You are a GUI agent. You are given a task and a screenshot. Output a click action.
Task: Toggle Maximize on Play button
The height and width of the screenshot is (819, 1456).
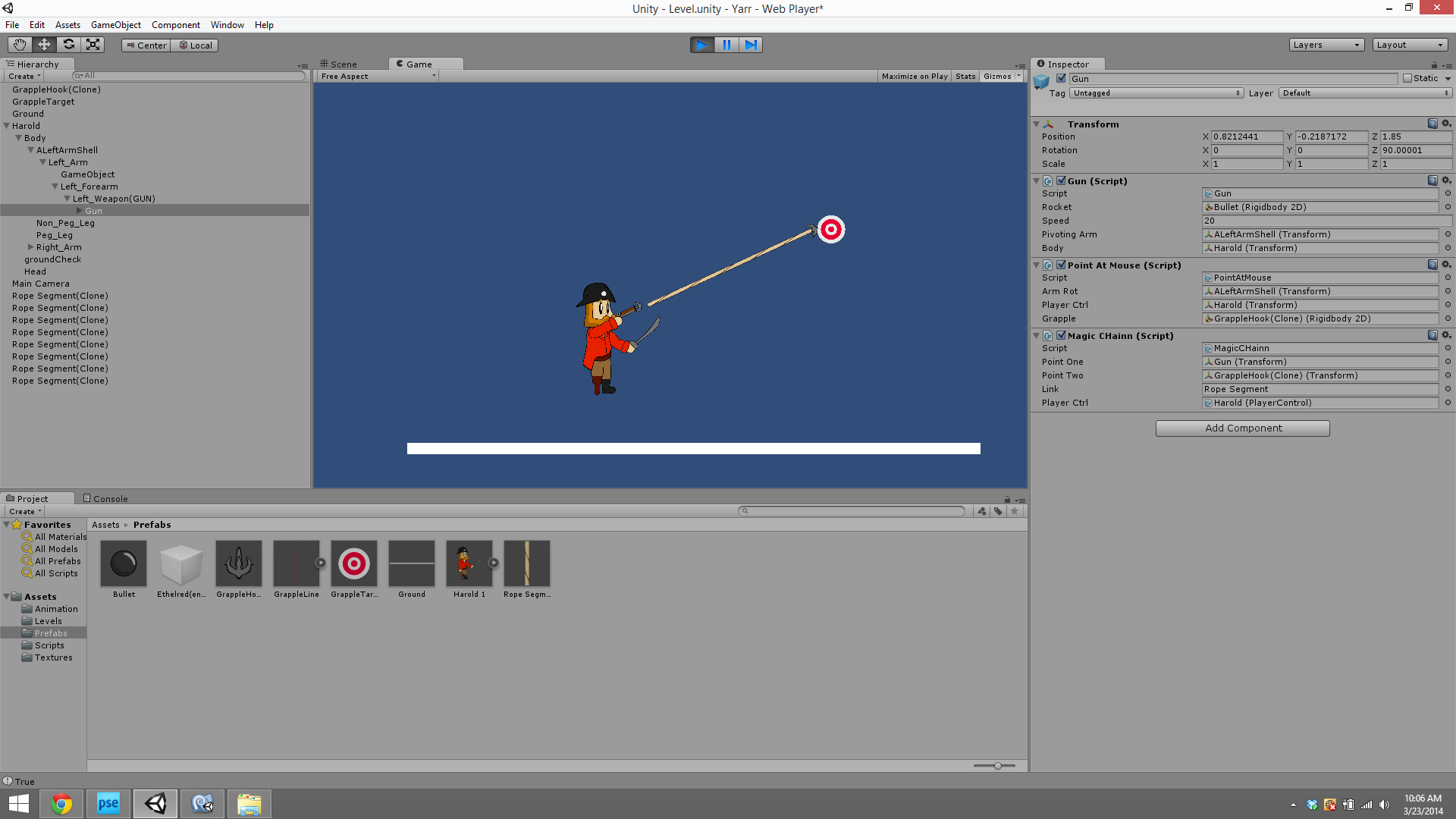tap(914, 77)
